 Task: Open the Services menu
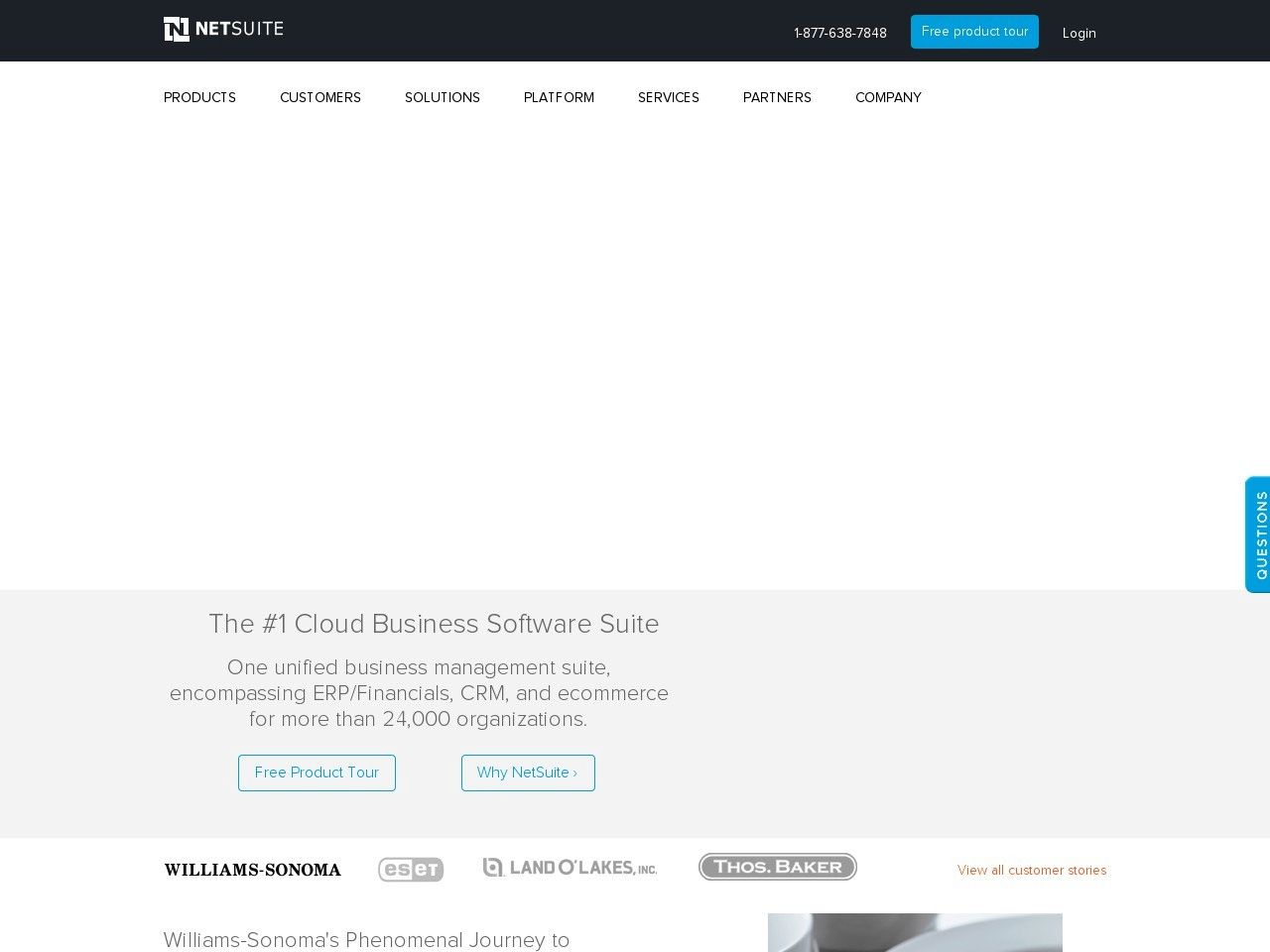[669, 97]
